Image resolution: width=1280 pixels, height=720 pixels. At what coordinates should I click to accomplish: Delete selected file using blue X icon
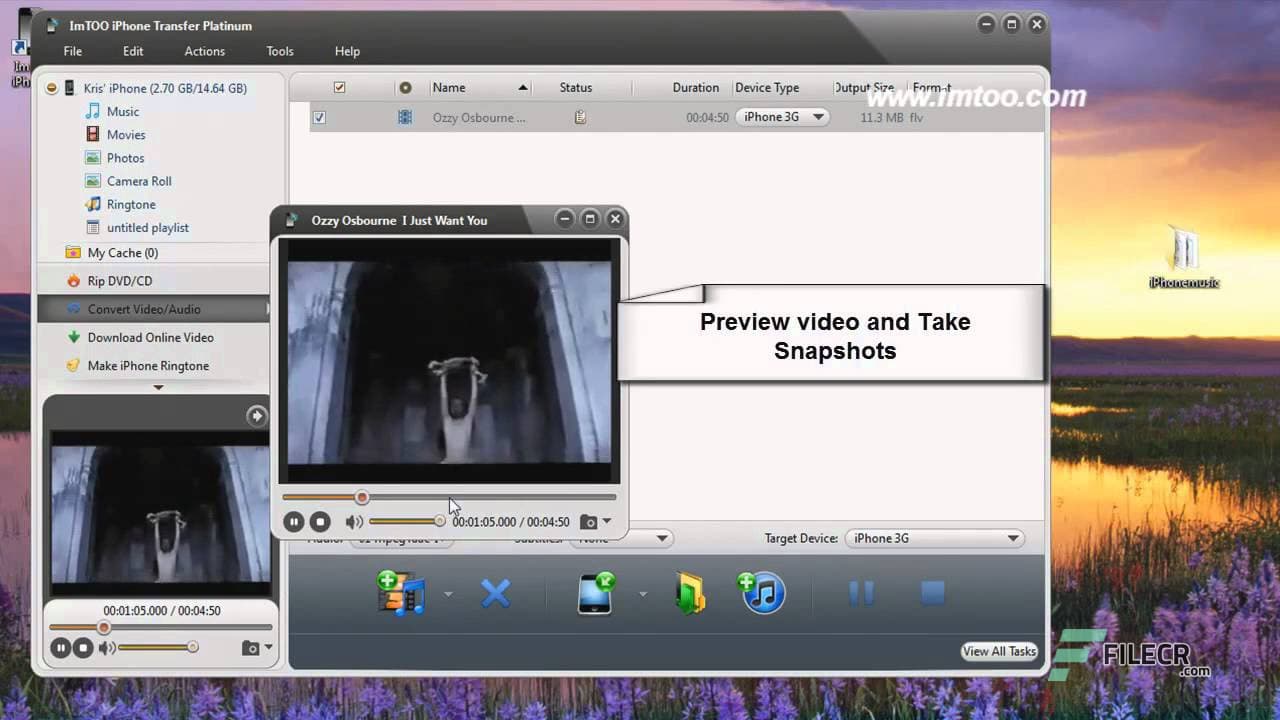coord(496,592)
